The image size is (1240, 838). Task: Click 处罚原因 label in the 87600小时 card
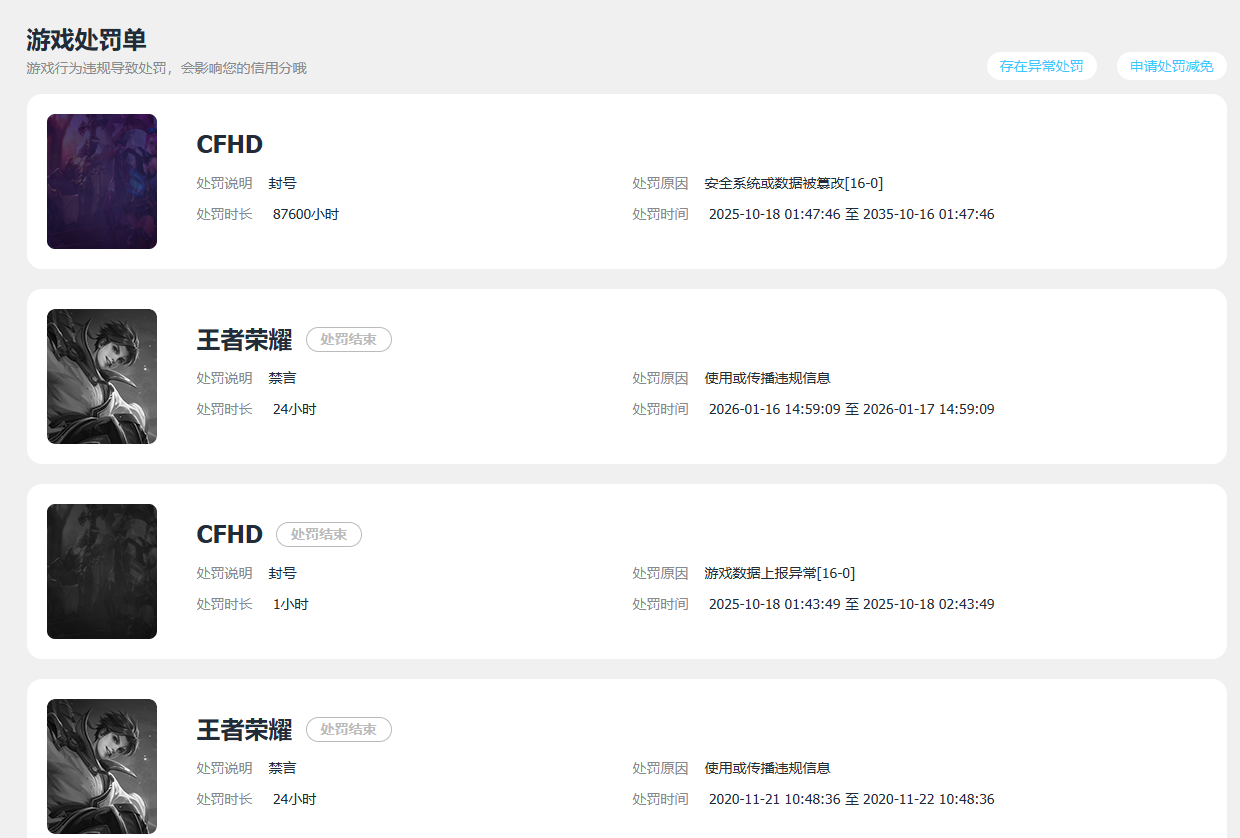pyautogui.click(x=660, y=183)
